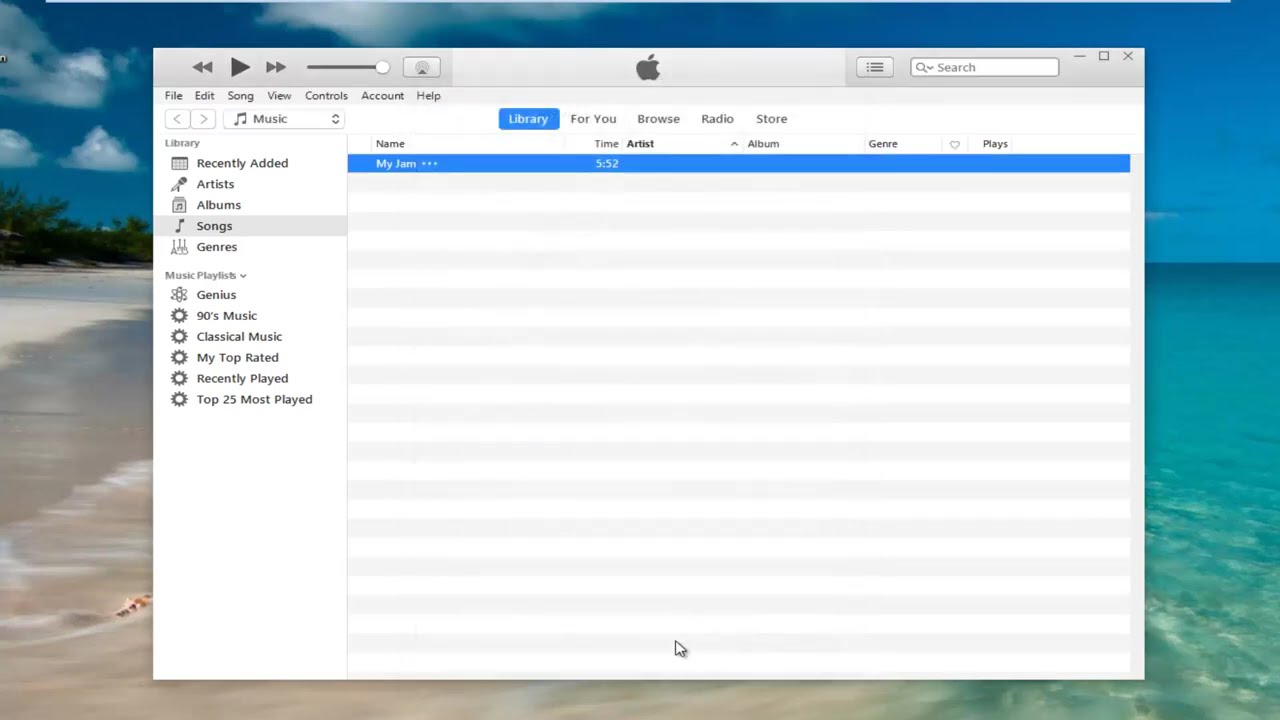Click the Recently Added grid icon
1280x720 pixels.
pos(179,163)
